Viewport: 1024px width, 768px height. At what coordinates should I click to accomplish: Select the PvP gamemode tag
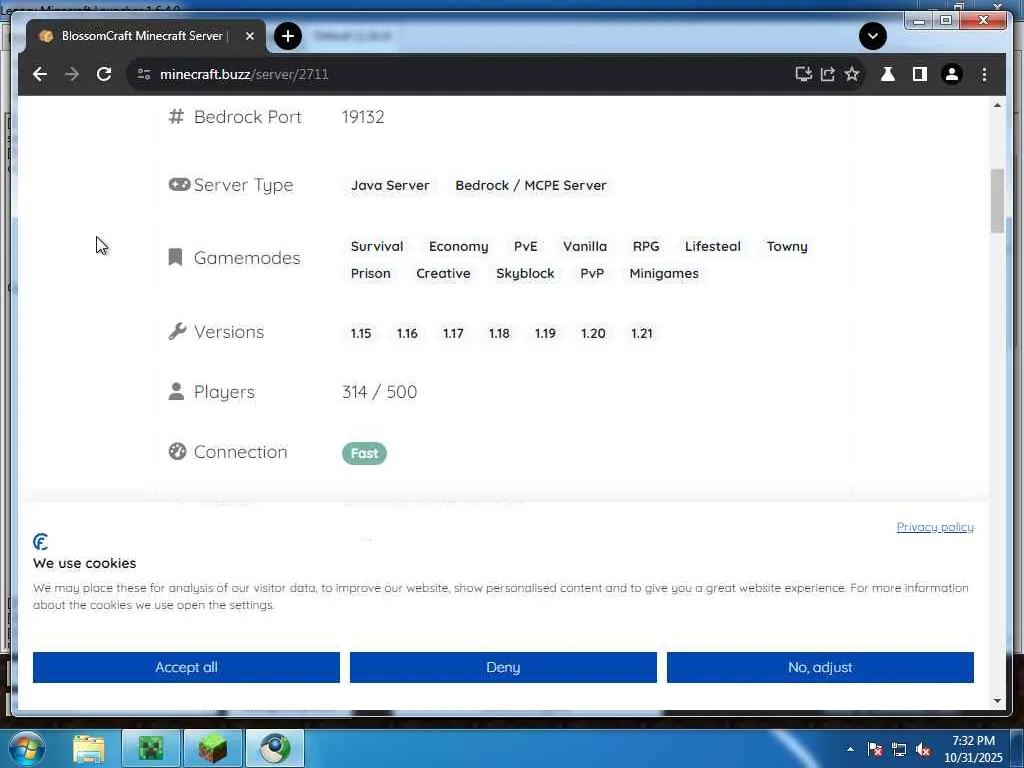(x=592, y=274)
